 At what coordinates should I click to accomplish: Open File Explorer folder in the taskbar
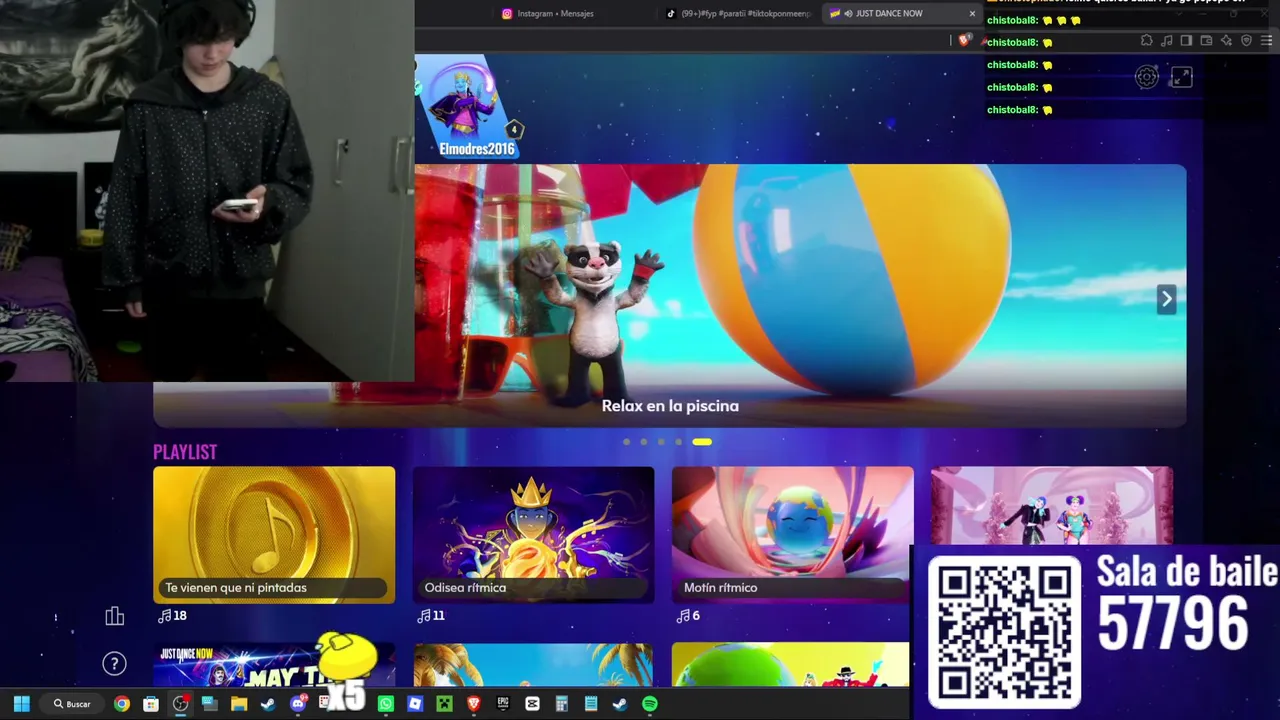(x=239, y=704)
